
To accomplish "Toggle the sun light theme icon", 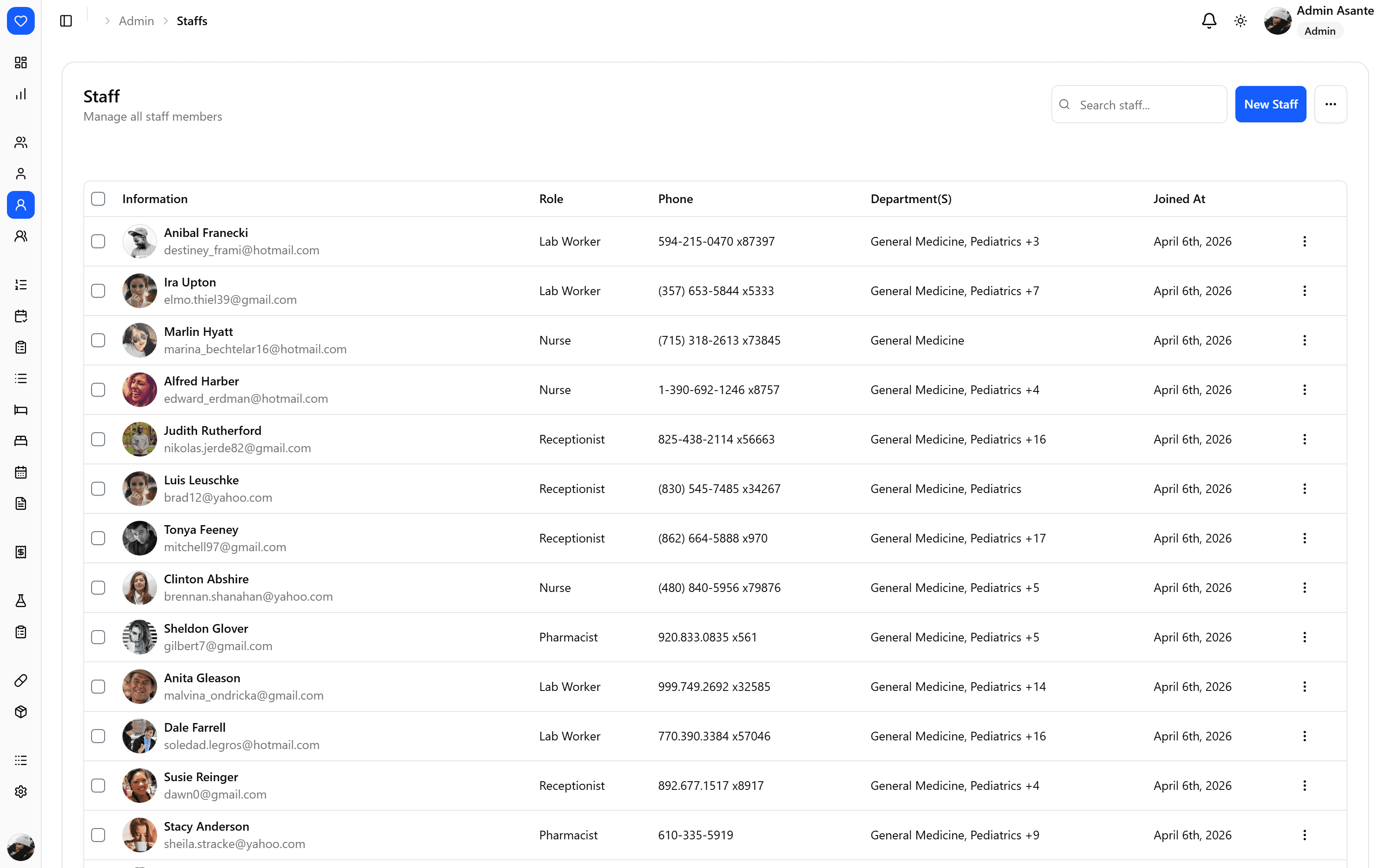I will [x=1241, y=21].
